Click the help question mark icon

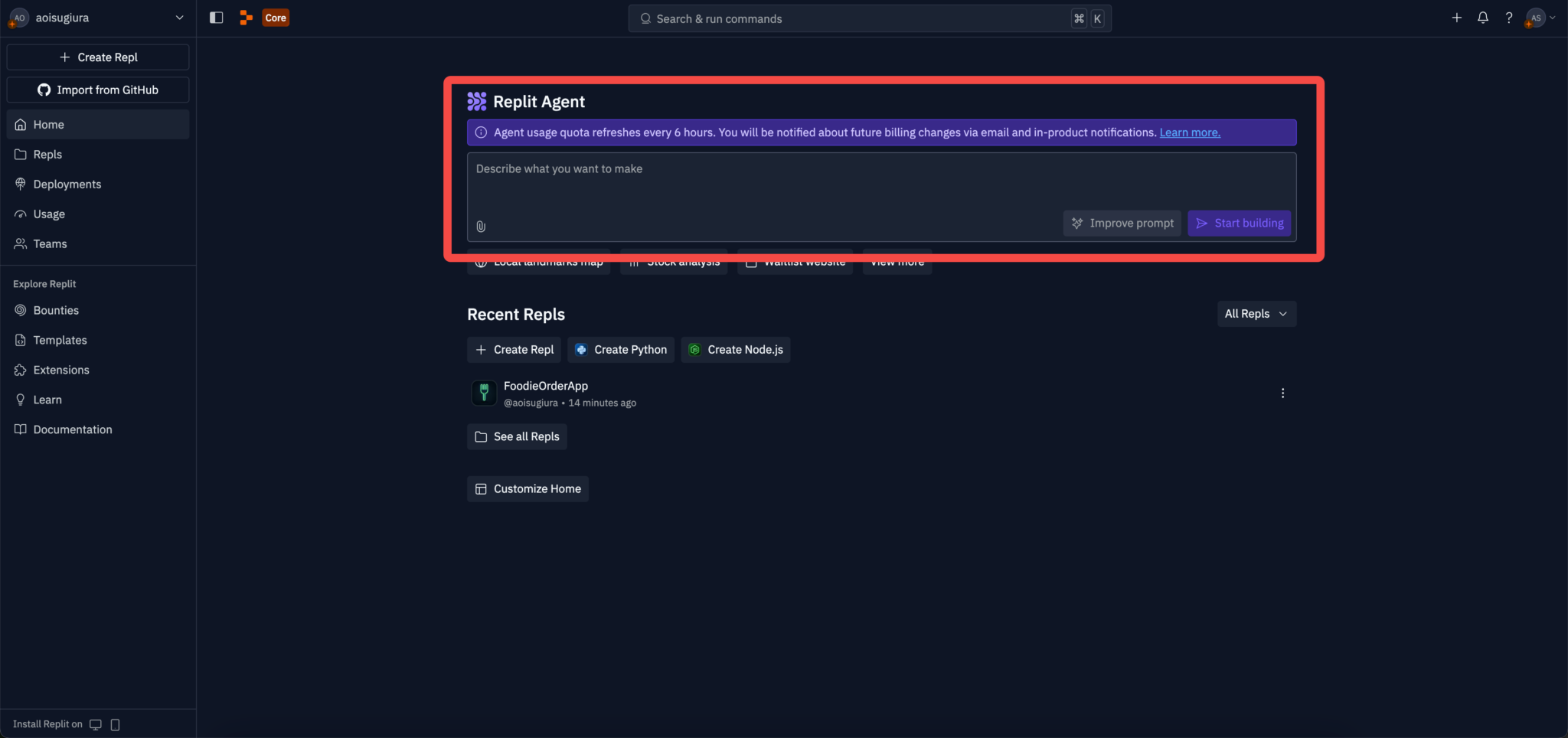point(1509,18)
